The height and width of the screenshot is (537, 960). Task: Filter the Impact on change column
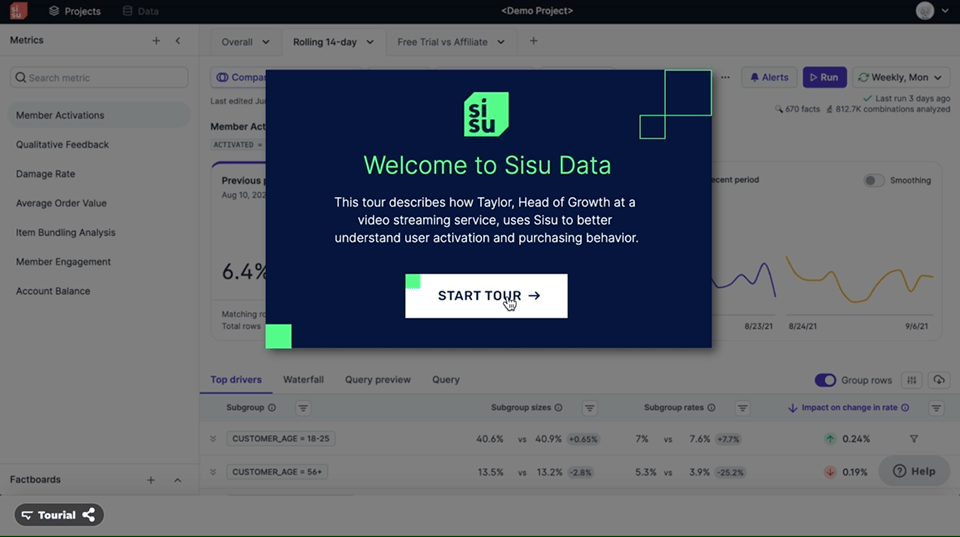[x=936, y=408]
